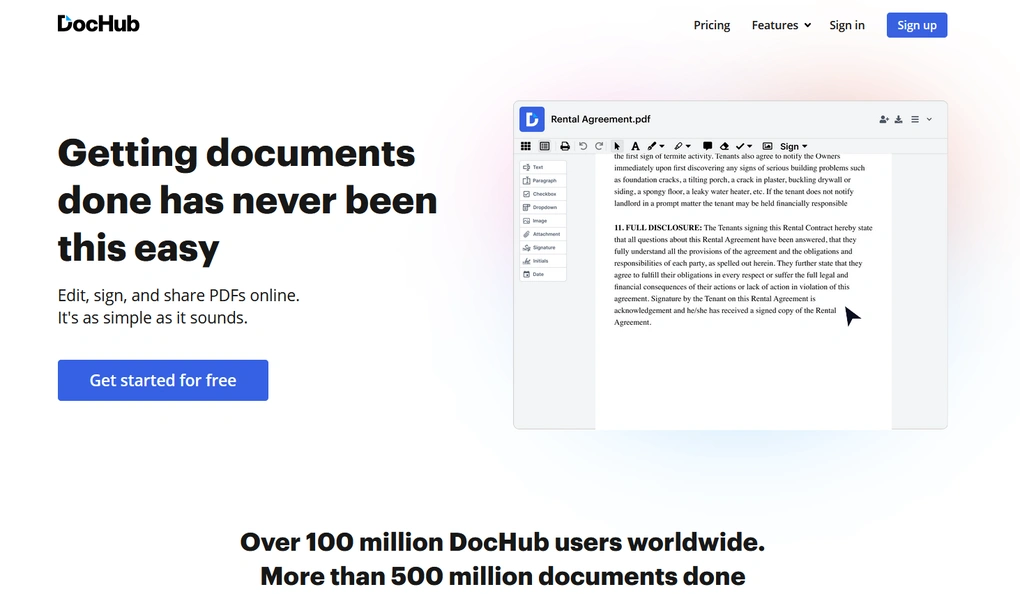Select the Signature field tool
The height and width of the screenshot is (594, 1020).
545,247
